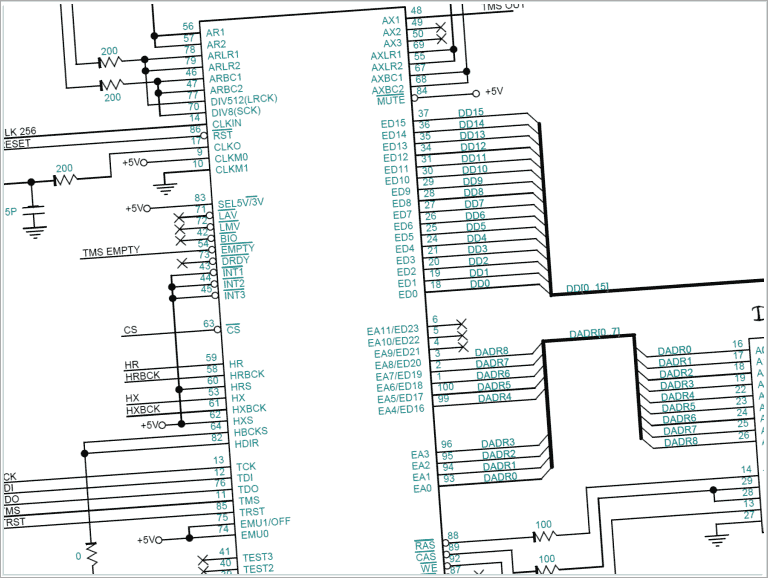
Task: Select the AXBC1 pin label
Action: (387, 78)
